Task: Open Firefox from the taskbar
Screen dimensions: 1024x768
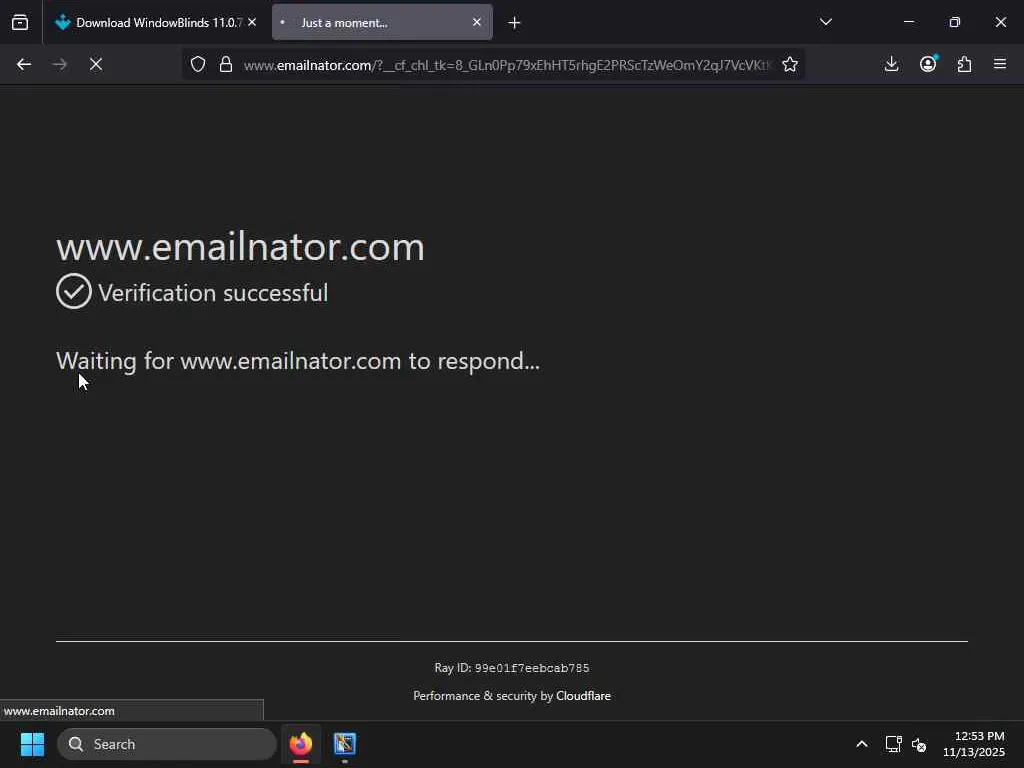Action: tap(300, 744)
